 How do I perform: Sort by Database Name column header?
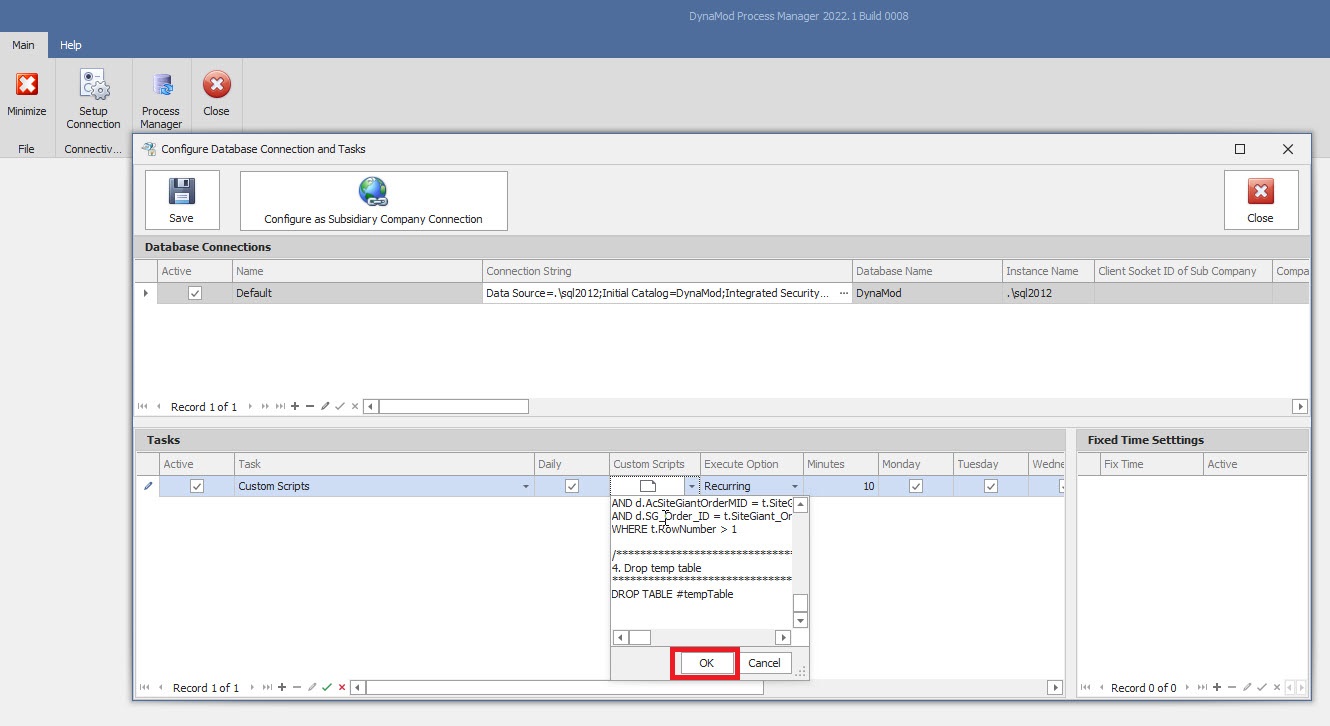(x=927, y=271)
